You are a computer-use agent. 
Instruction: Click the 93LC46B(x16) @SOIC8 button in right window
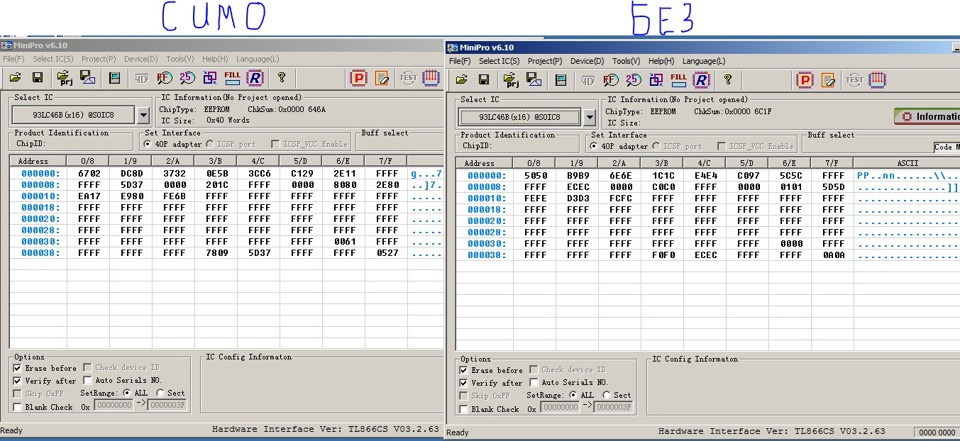click(x=520, y=117)
